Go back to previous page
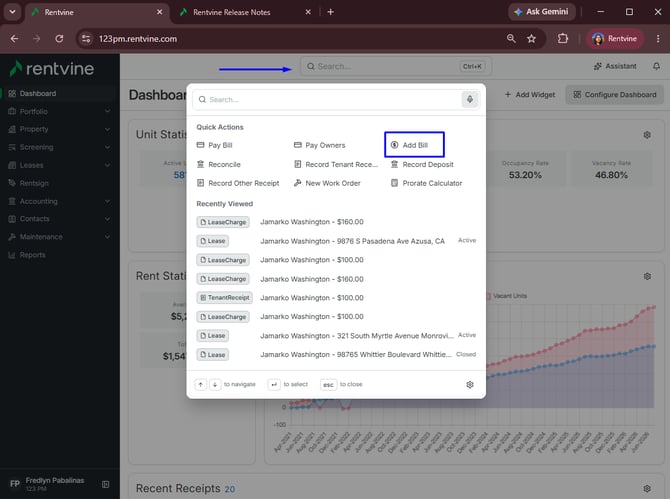The width and height of the screenshot is (670, 499). [15, 39]
